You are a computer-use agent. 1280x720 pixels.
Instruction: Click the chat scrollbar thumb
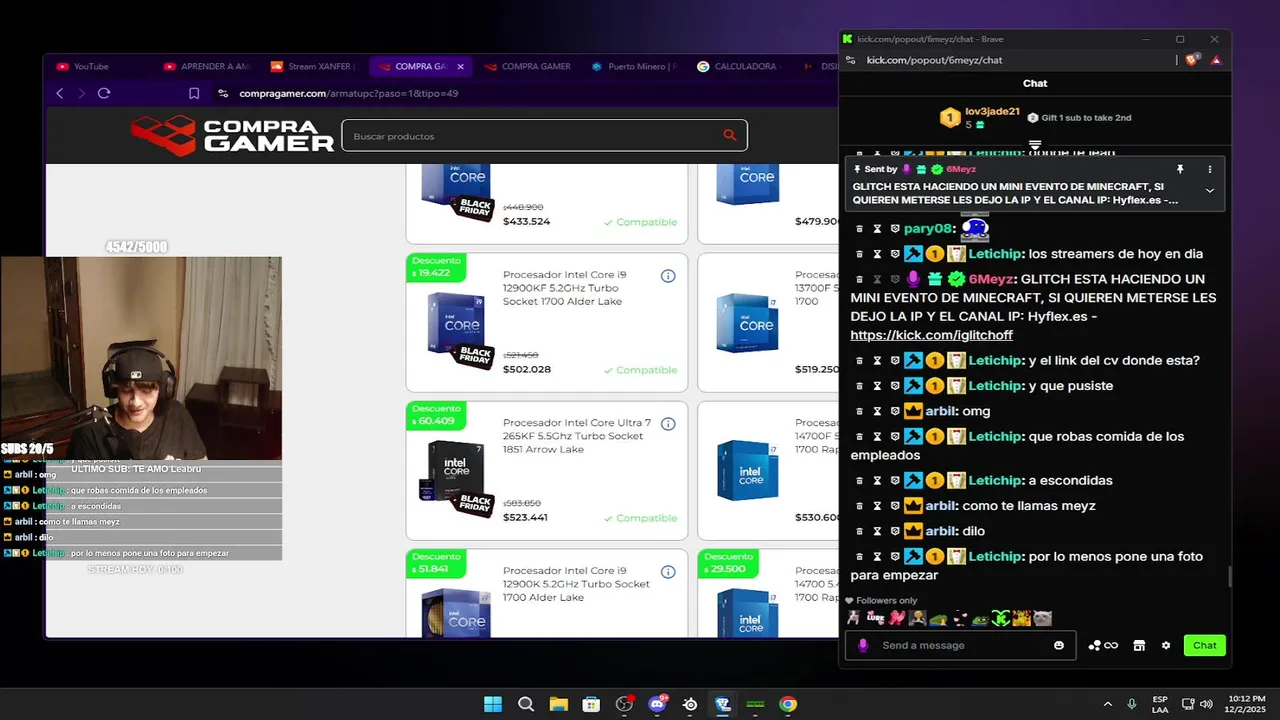coord(1229,577)
